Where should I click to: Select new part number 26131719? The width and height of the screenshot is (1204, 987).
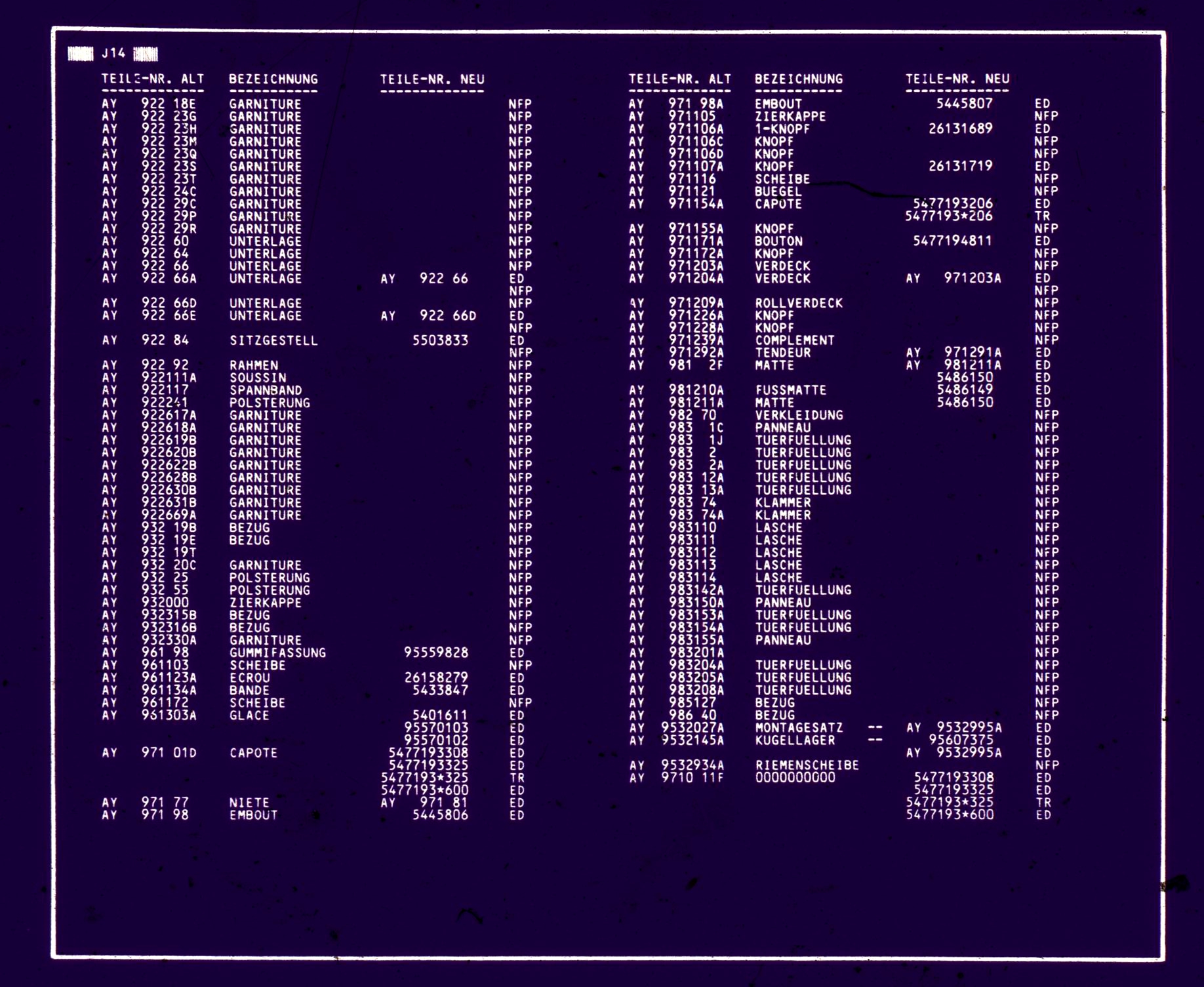[x=961, y=166]
